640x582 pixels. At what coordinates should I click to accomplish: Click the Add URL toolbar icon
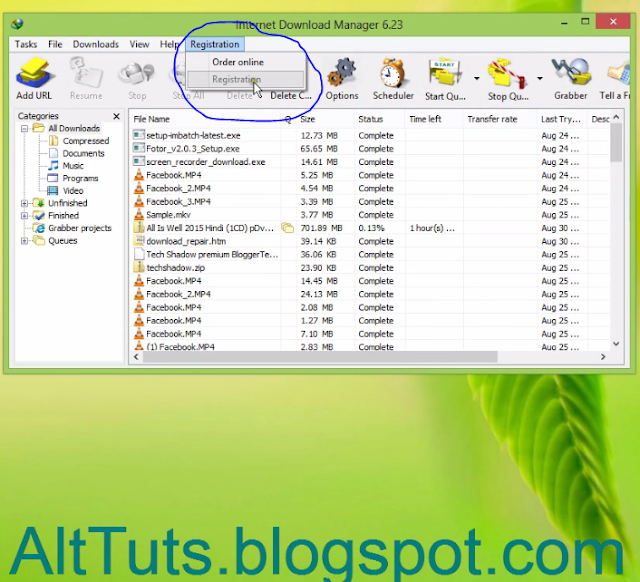point(34,73)
